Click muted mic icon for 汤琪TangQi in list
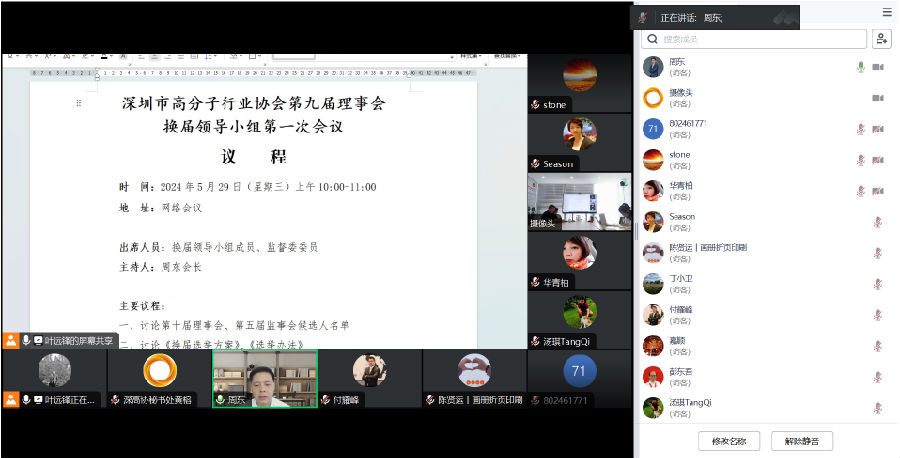900x458 pixels. [878, 408]
